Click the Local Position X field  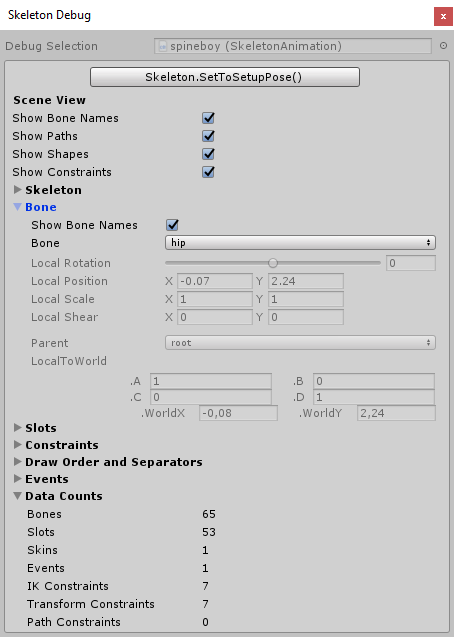[x=215, y=281]
